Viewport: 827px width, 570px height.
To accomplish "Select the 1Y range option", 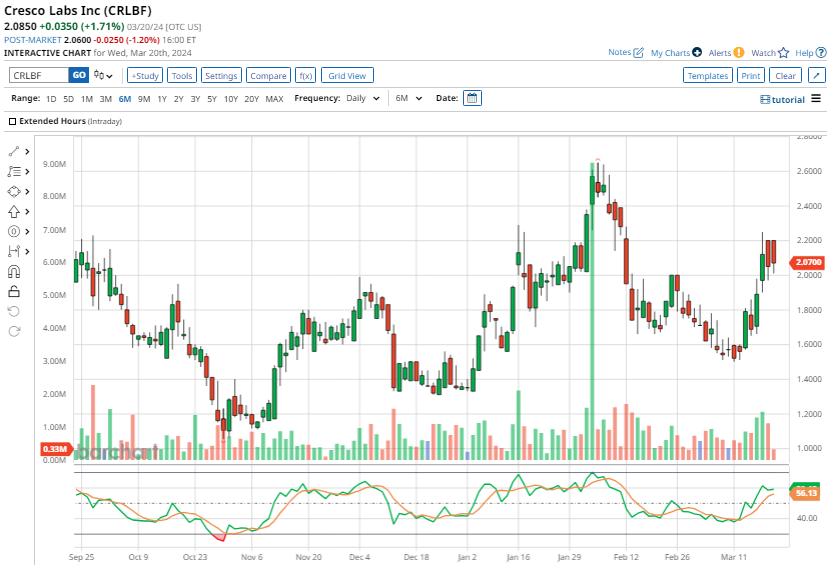I will (x=161, y=99).
